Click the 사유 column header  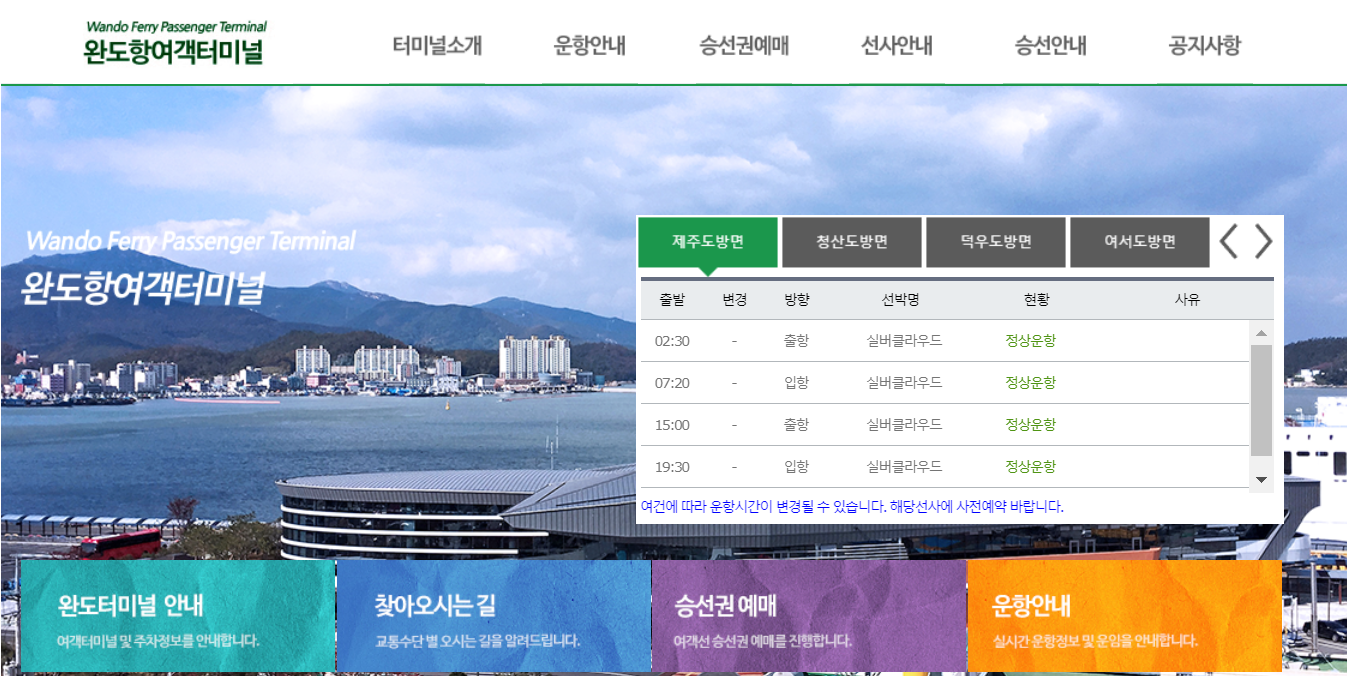tap(1187, 300)
